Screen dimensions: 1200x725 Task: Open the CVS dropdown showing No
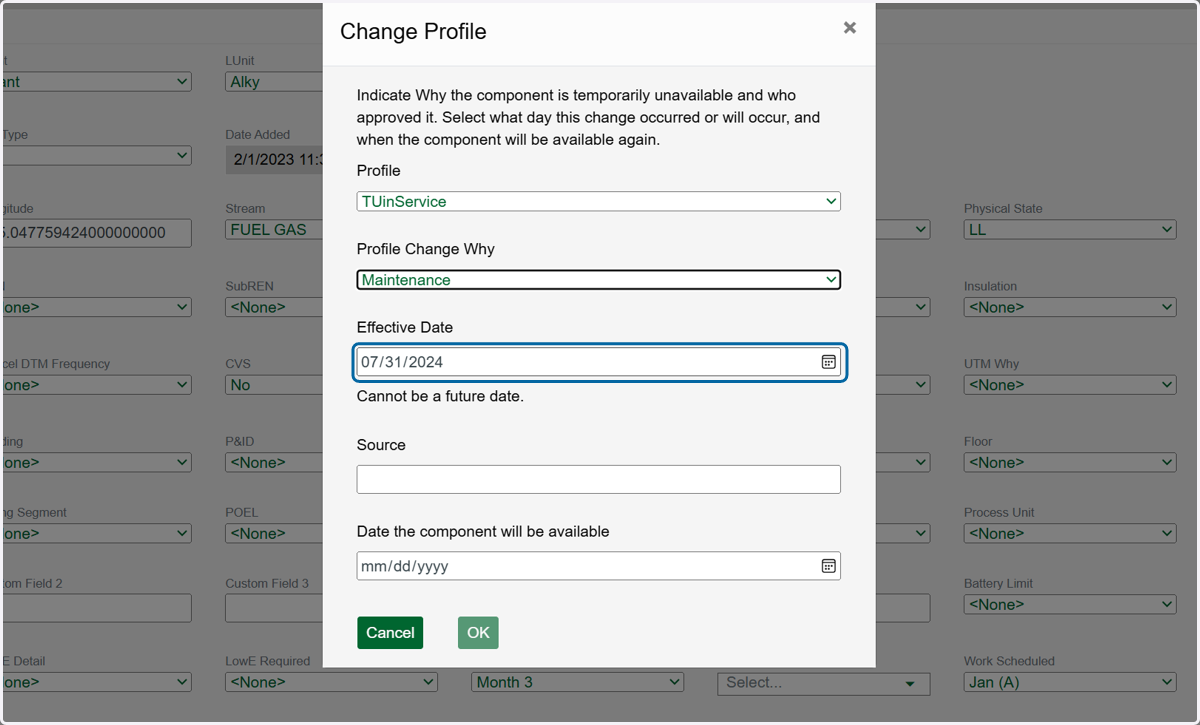(275, 385)
